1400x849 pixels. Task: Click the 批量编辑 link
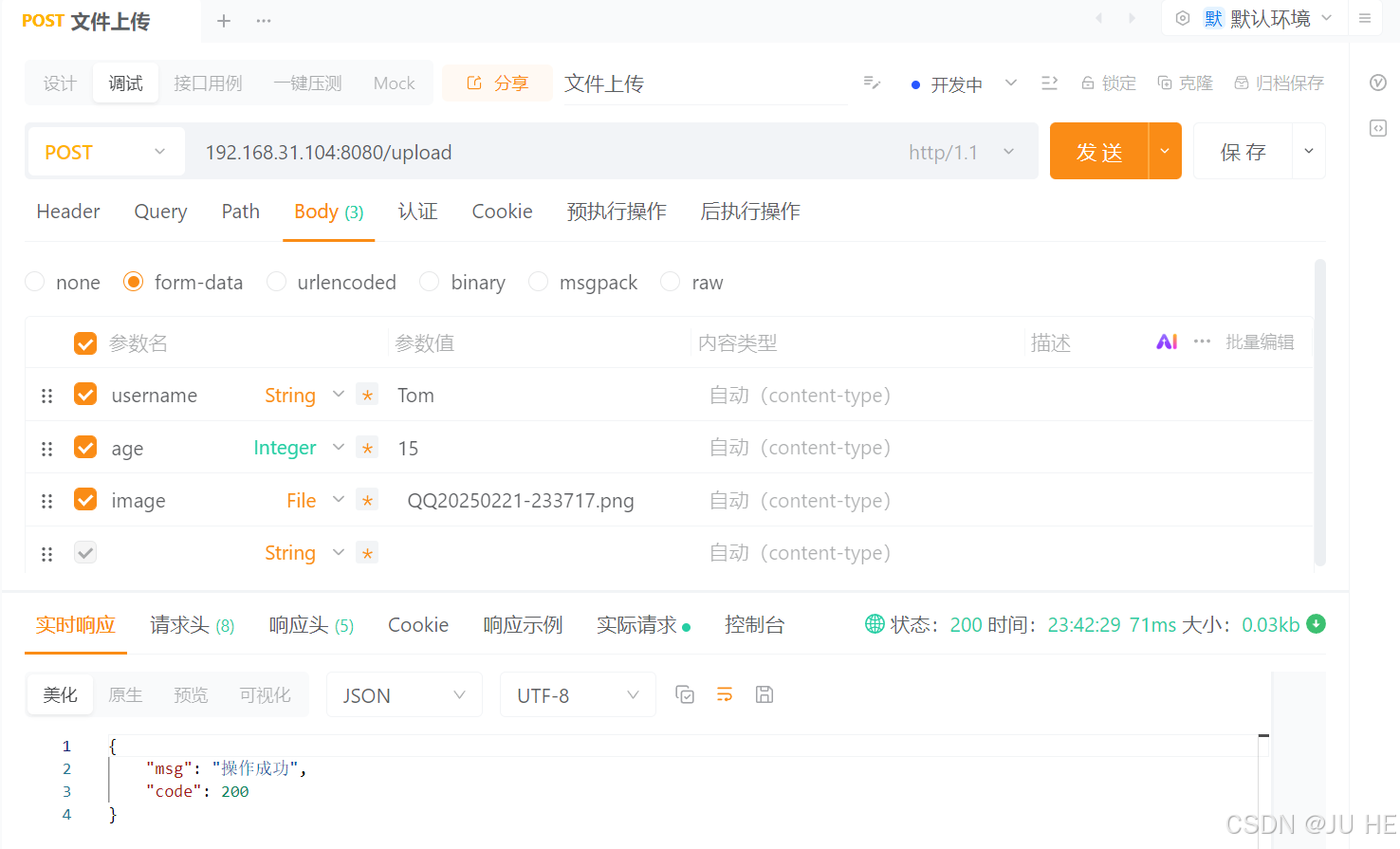[1260, 342]
